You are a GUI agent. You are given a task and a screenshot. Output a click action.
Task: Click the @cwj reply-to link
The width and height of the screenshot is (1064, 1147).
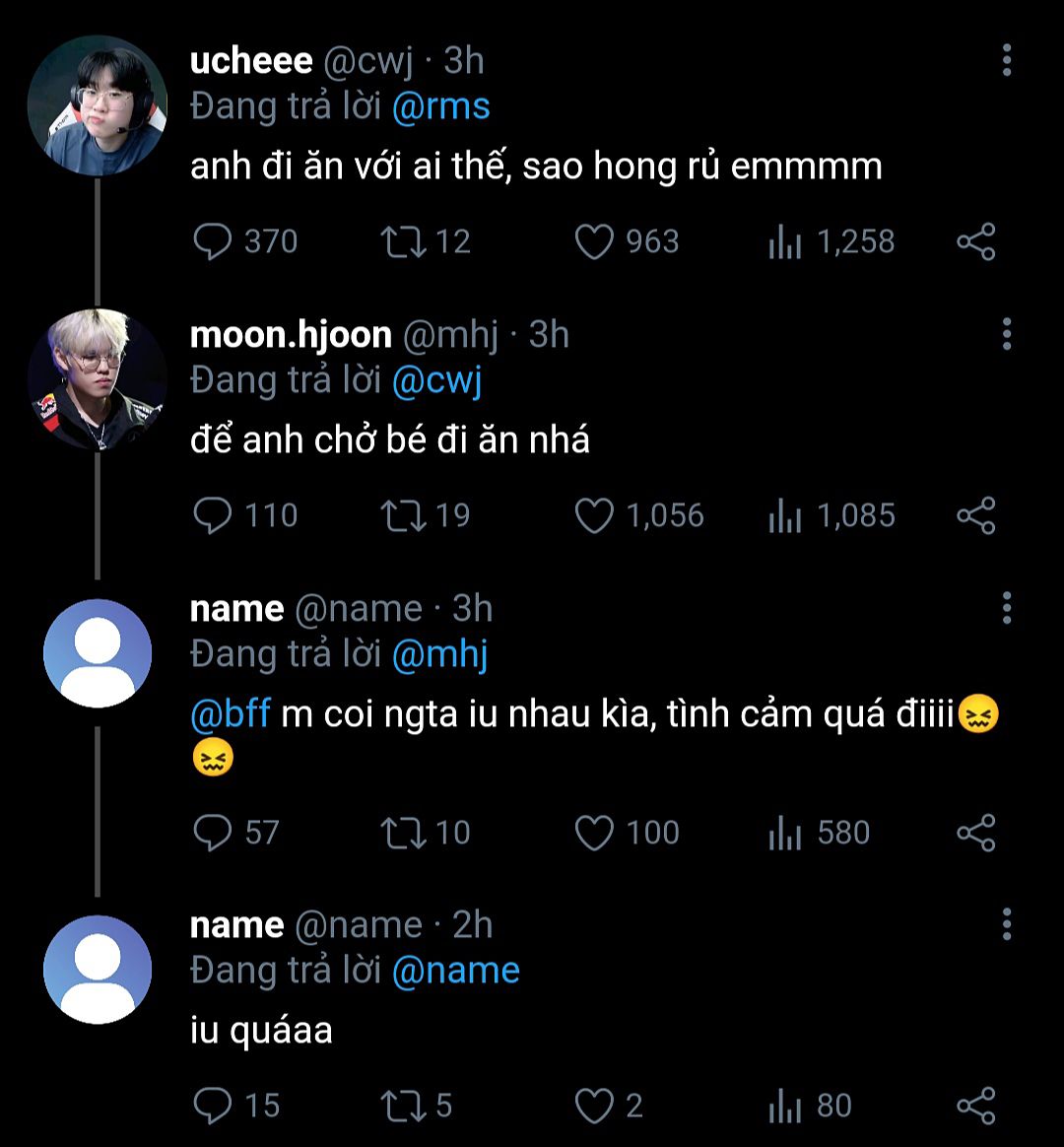click(436, 380)
